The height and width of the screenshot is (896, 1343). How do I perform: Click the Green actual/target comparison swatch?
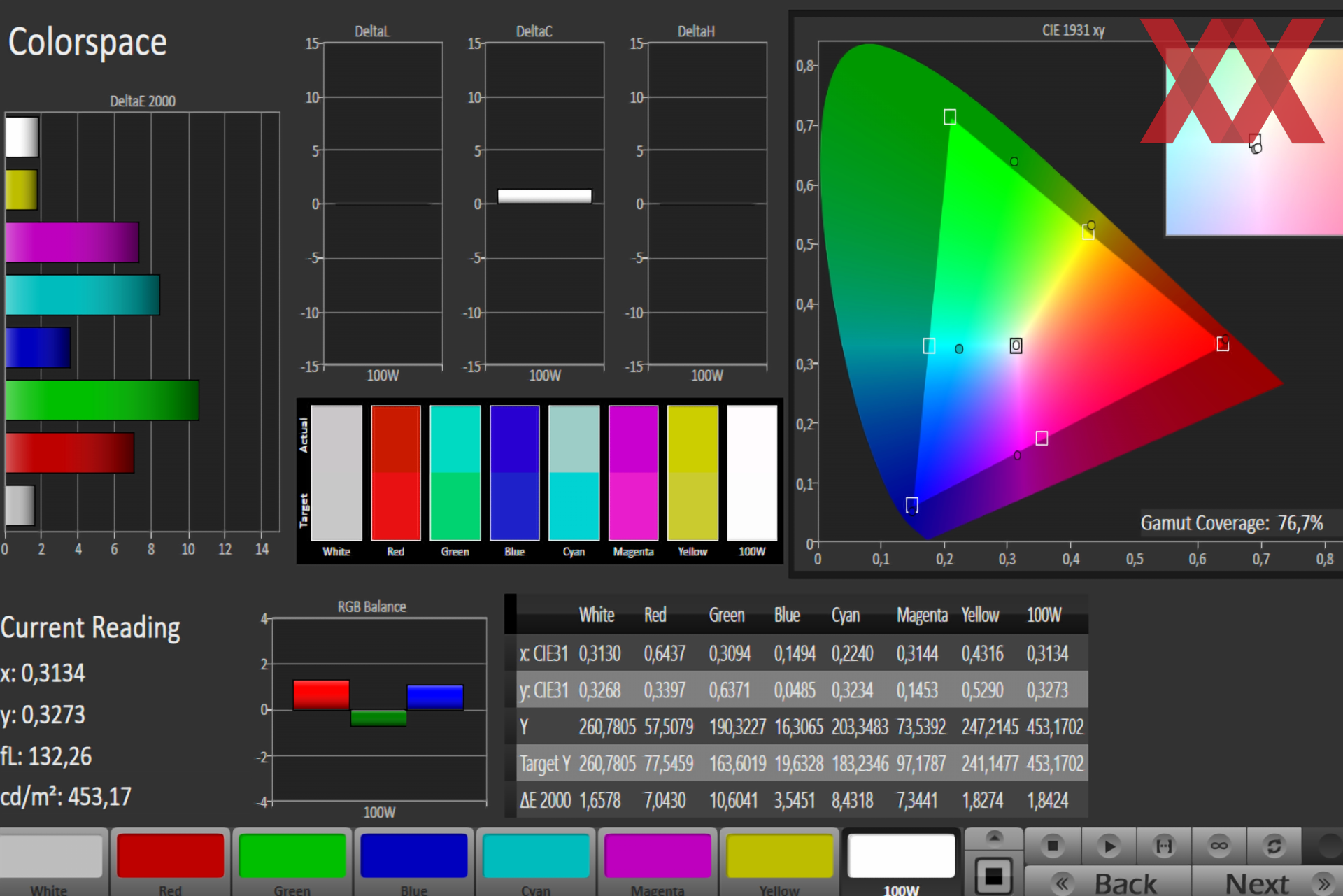[x=455, y=473]
